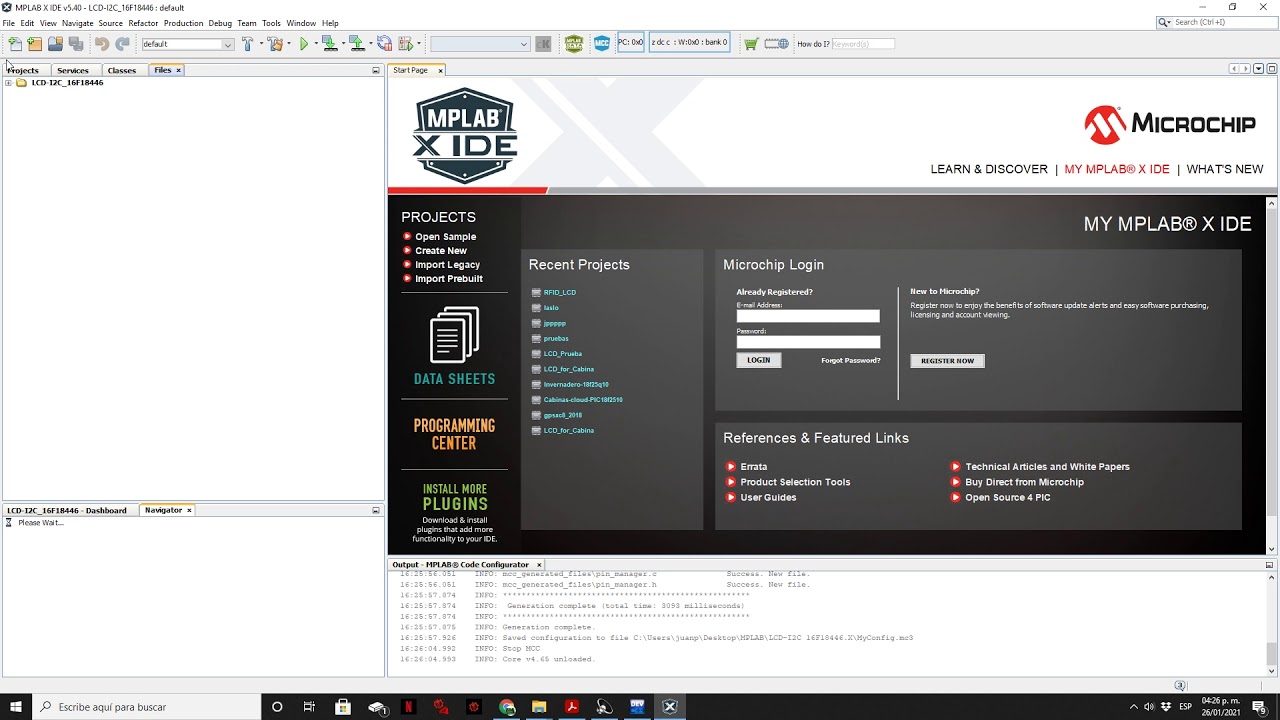Open MPLAB Code Configurator (MCC) icon

click(602, 44)
